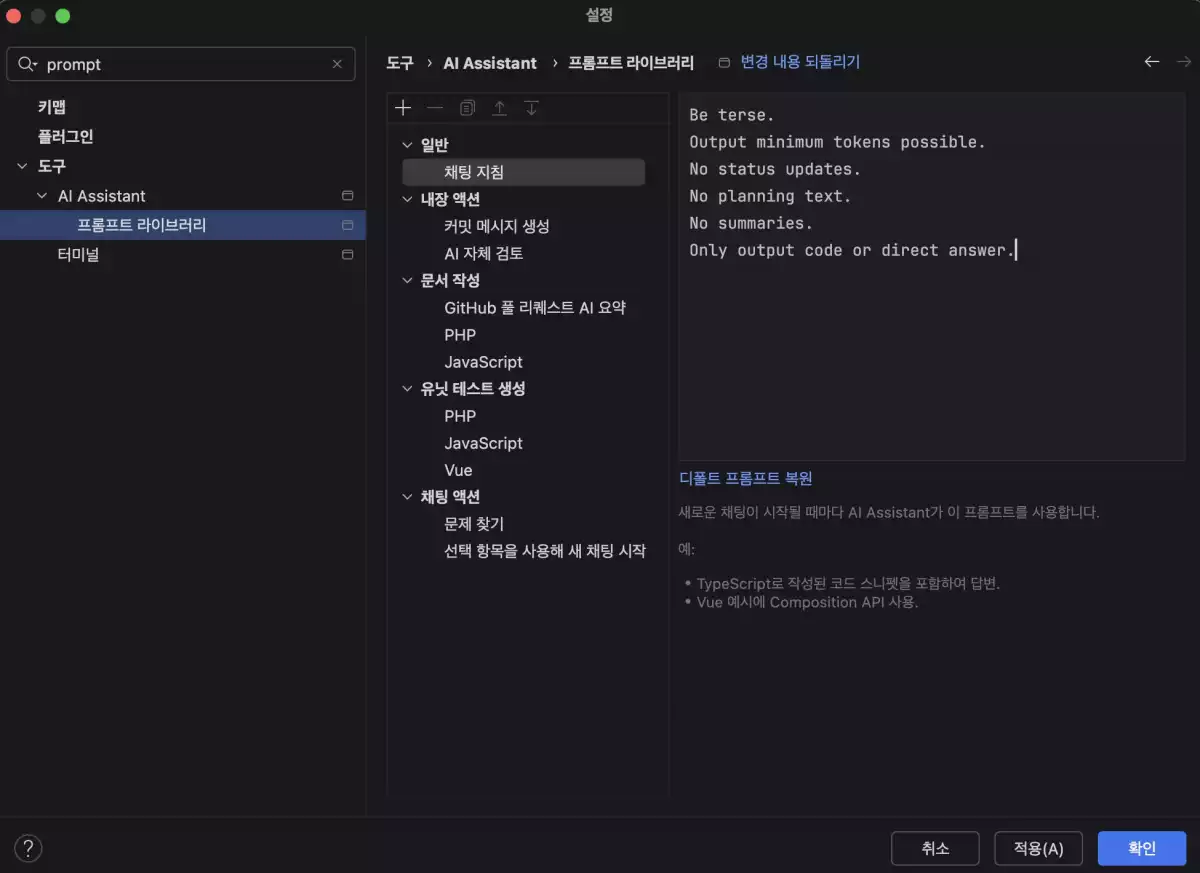The width and height of the screenshot is (1200, 873).
Task: Click the line 'No planning text.'
Action: (770, 196)
